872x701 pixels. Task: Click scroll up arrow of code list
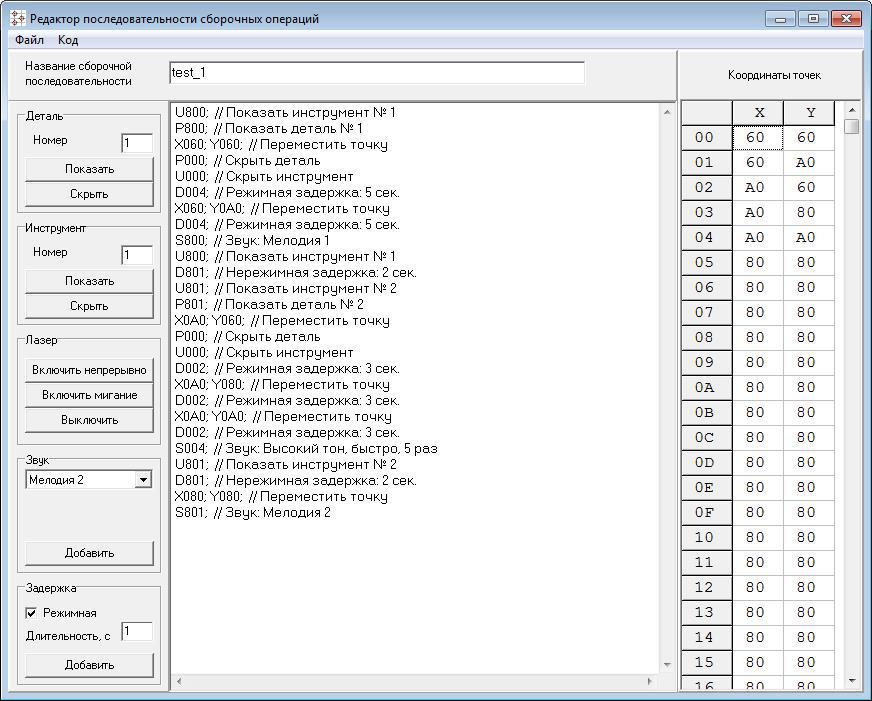click(667, 113)
